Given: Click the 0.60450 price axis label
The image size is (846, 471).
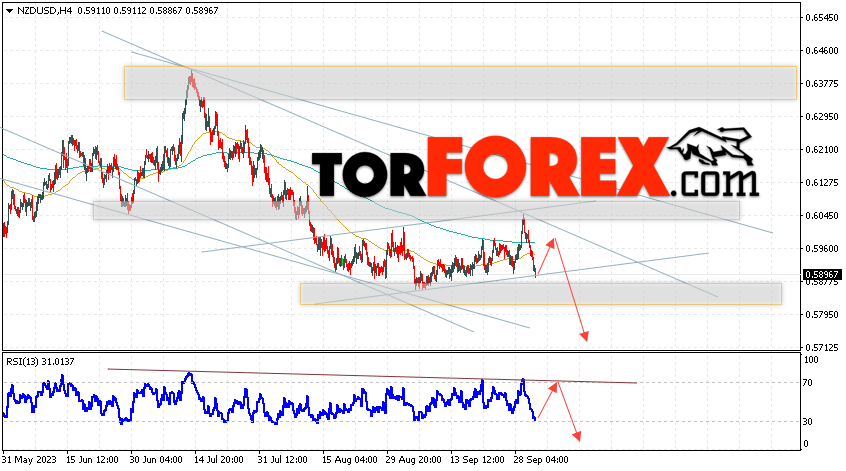Looking at the screenshot, I should (x=822, y=215).
